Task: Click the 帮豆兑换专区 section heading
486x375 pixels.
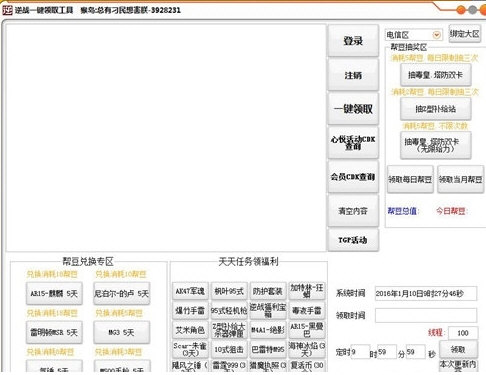Action: (x=88, y=261)
